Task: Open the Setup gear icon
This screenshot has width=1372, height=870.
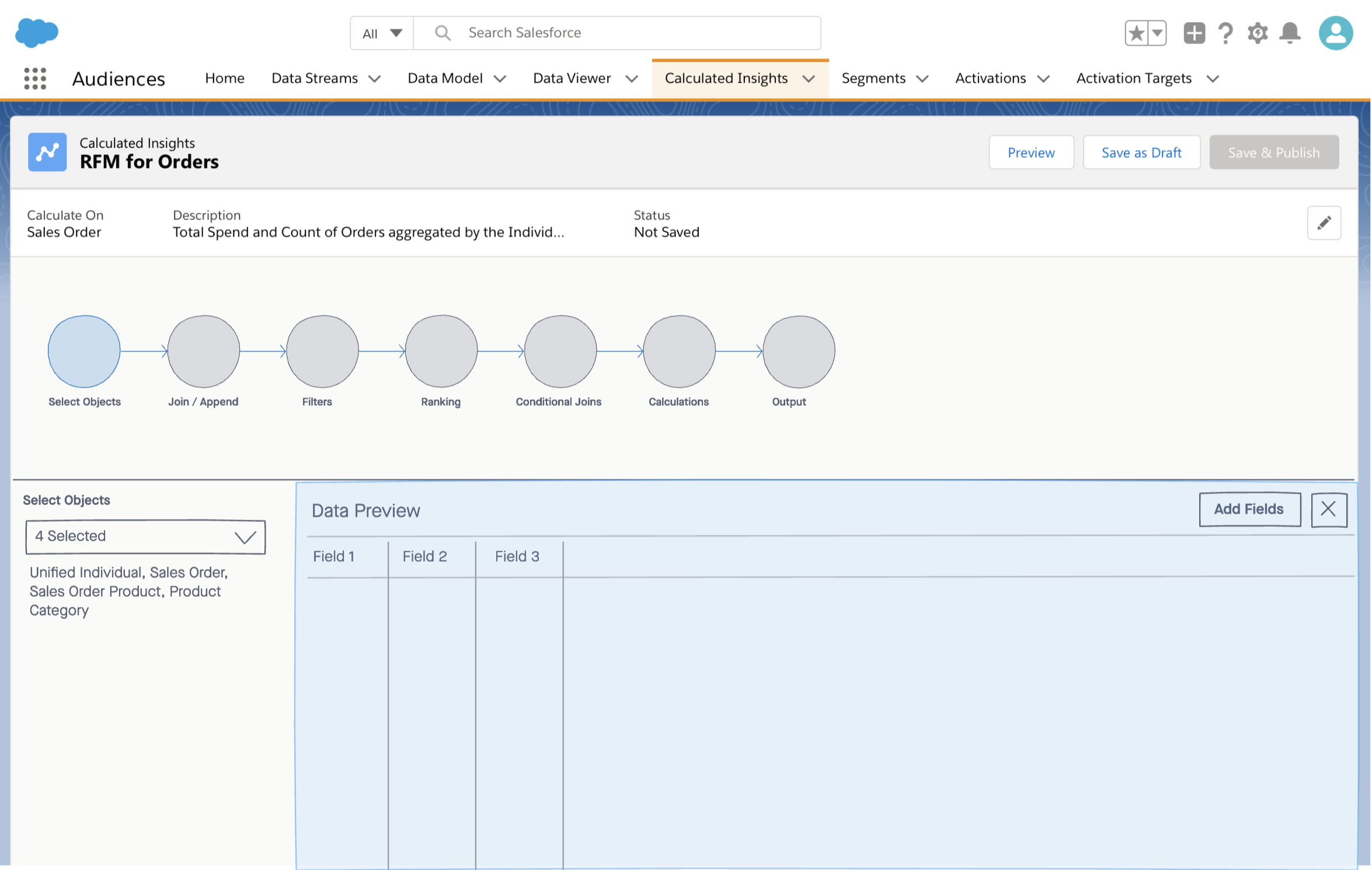Action: pos(1258,33)
